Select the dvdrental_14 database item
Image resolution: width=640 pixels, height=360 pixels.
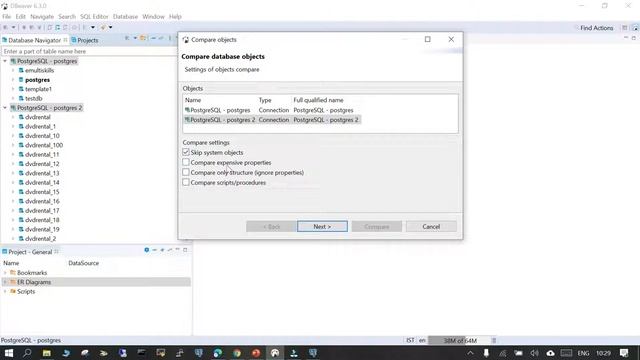point(42,183)
